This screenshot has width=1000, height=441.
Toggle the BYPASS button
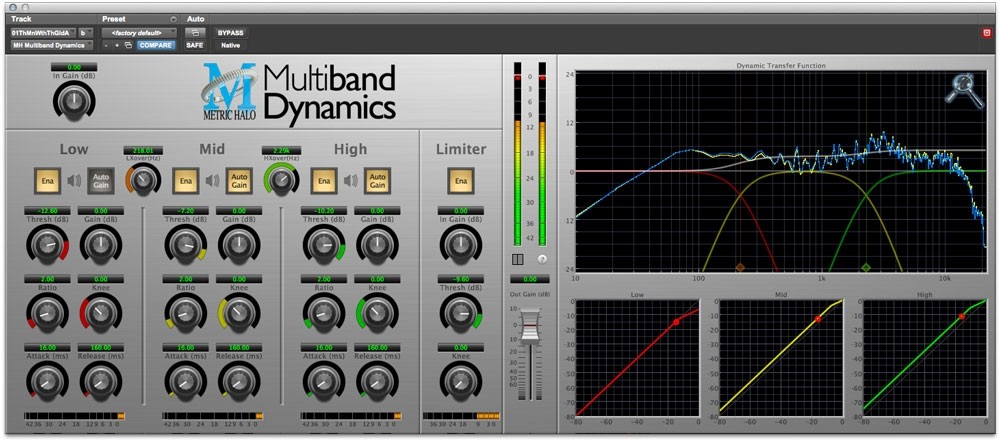tap(230, 33)
